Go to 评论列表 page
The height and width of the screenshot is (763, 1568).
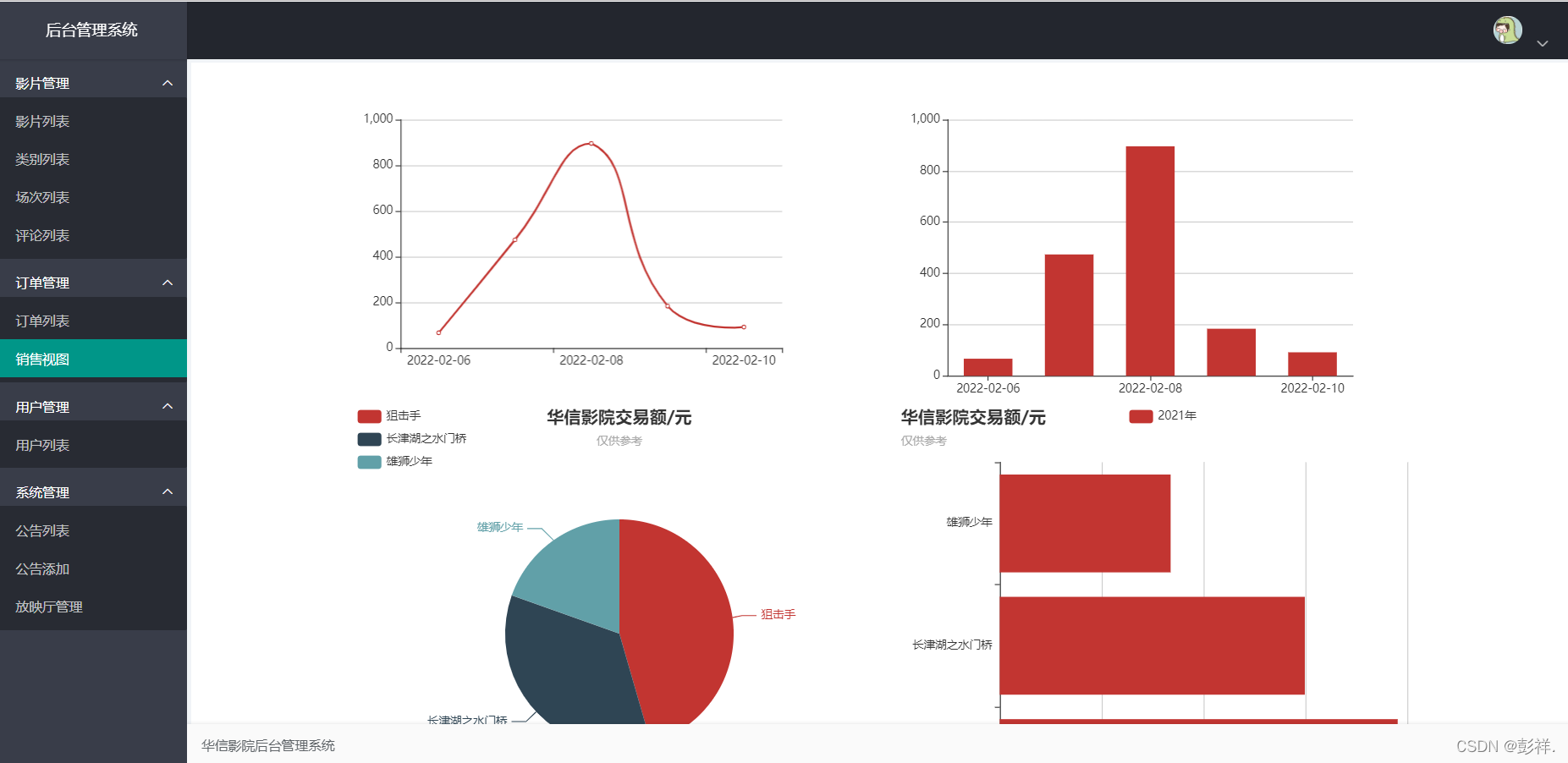pos(93,235)
